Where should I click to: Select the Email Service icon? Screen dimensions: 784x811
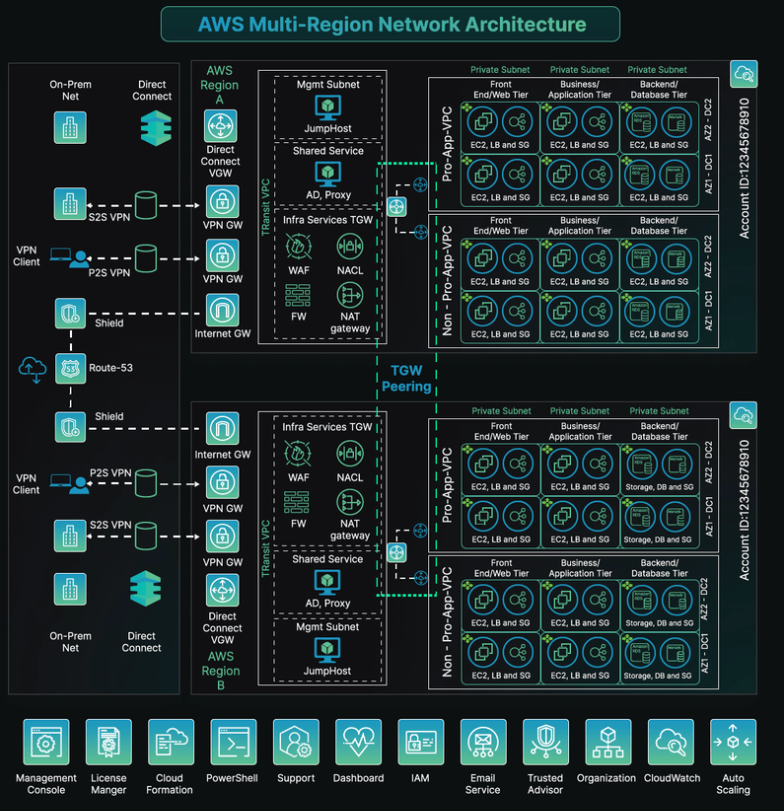483,742
